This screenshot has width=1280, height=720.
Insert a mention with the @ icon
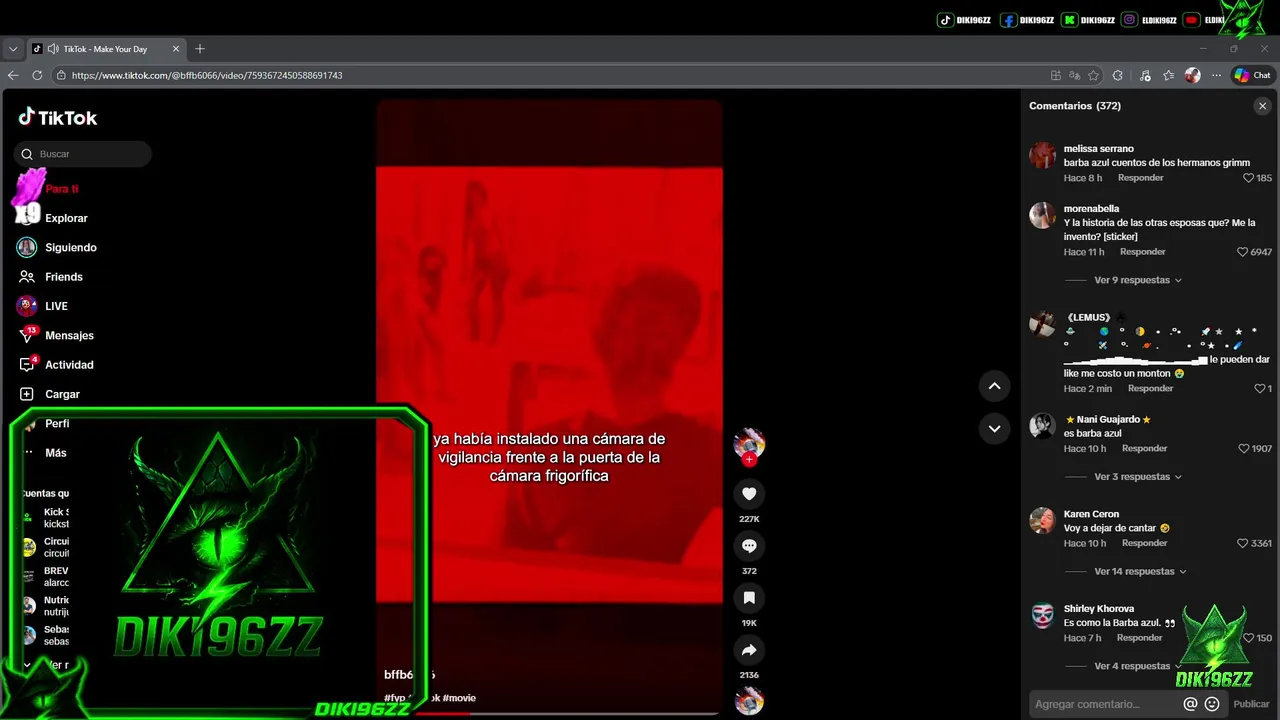pos(1190,704)
